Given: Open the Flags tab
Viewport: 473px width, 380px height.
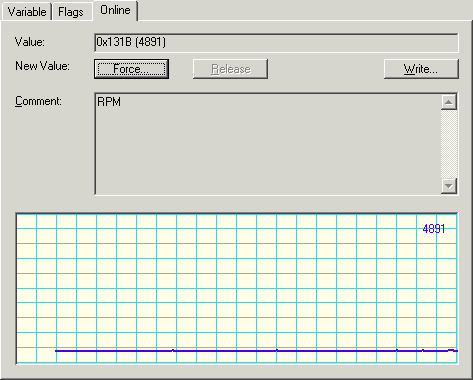Looking at the screenshot, I should (71, 12).
